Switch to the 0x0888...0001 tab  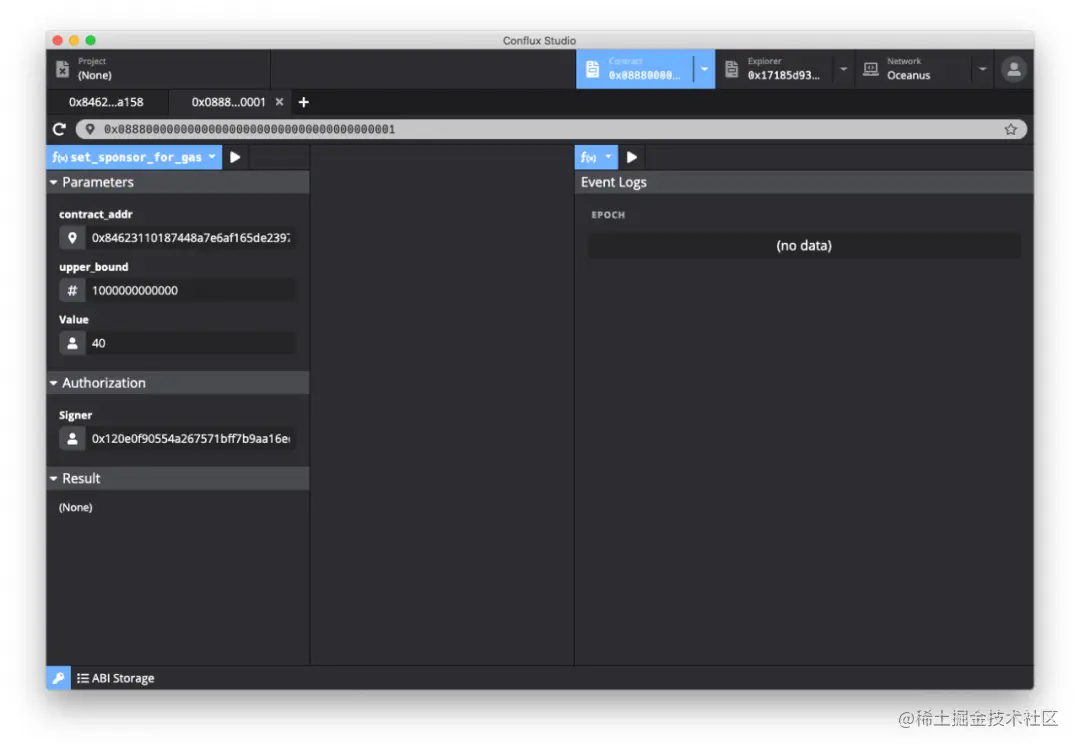(228, 102)
